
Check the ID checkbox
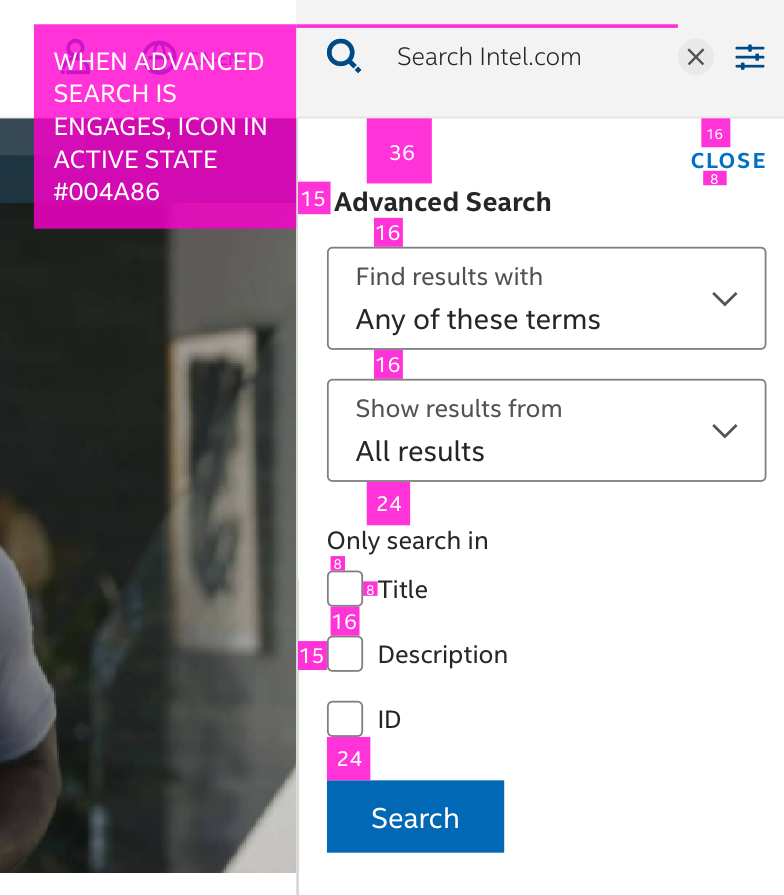point(345,719)
